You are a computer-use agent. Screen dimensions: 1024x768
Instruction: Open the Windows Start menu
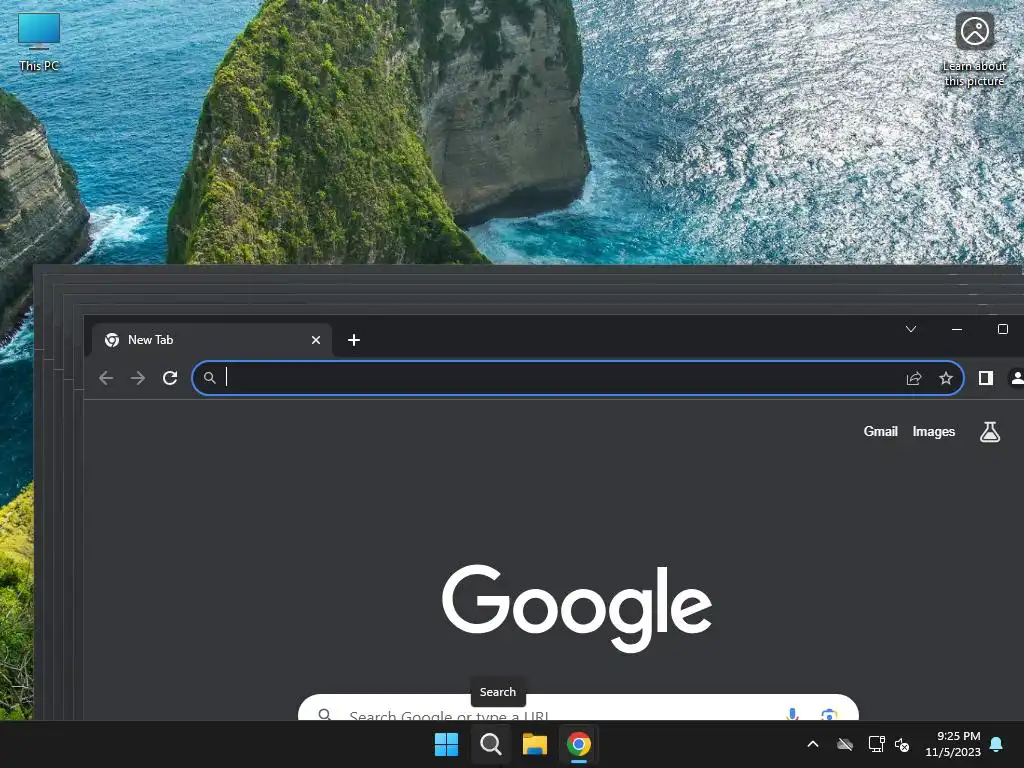click(447, 744)
